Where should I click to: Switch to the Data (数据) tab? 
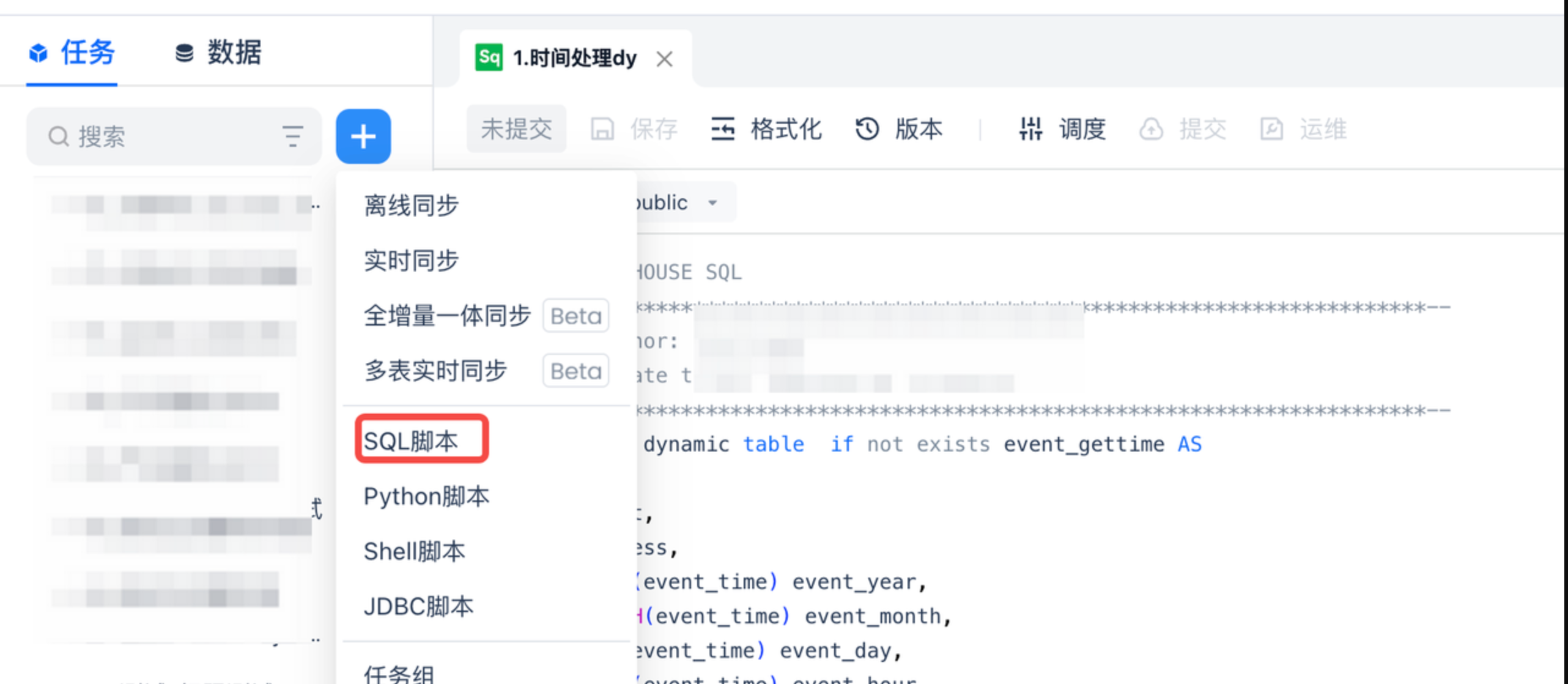[218, 53]
